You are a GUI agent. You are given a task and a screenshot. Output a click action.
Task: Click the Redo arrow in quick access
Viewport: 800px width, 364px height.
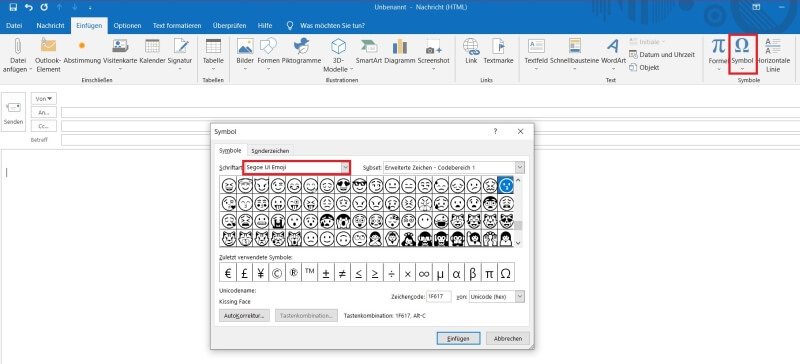tap(44, 7)
